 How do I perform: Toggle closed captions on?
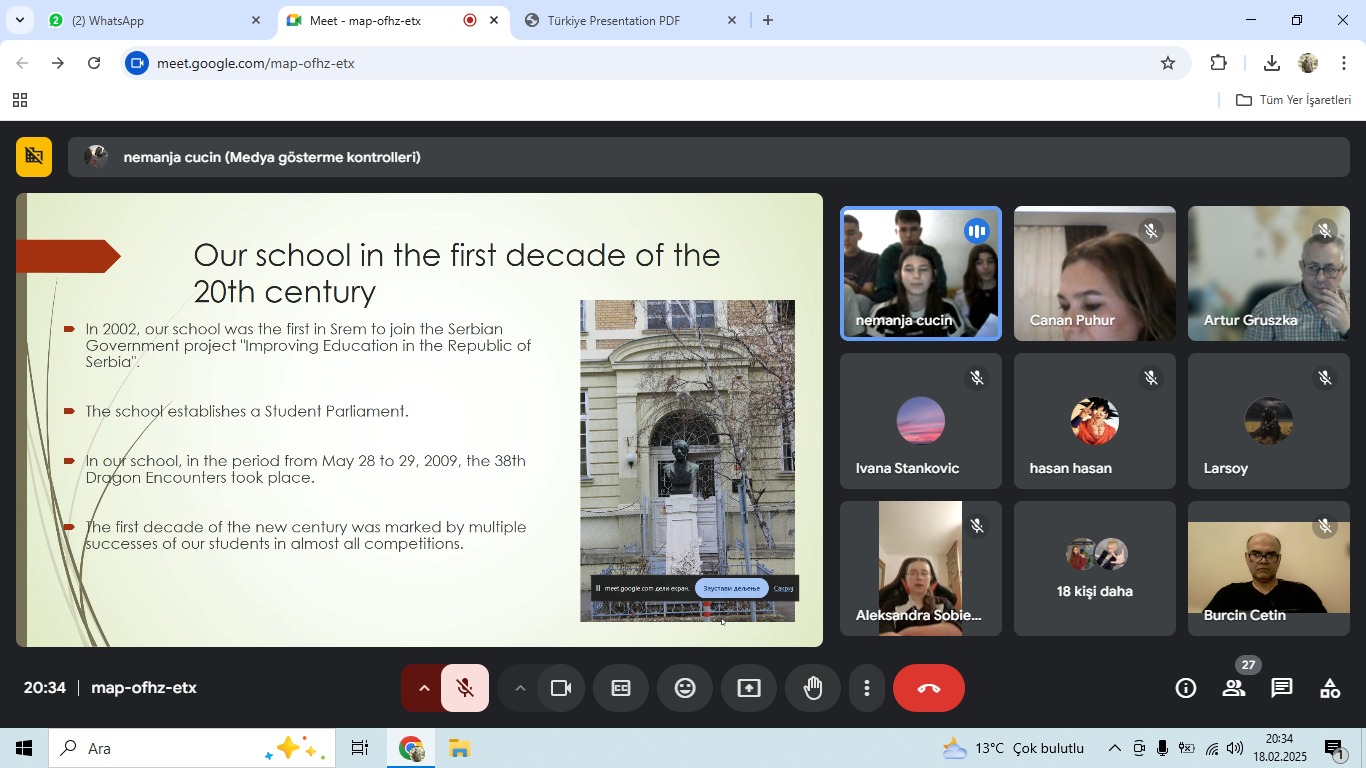(x=621, y=688)
